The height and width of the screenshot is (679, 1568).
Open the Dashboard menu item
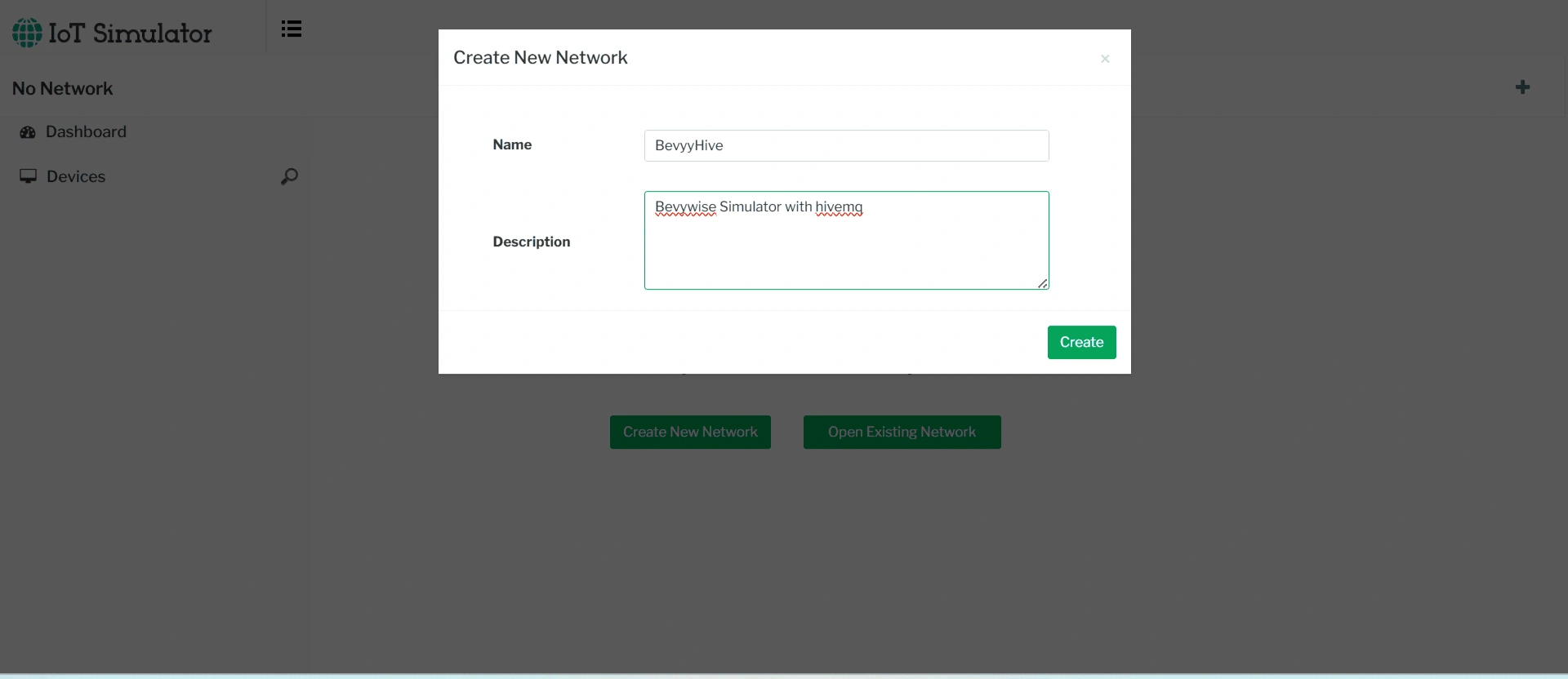pyautogui.click(x=86, y=132)
